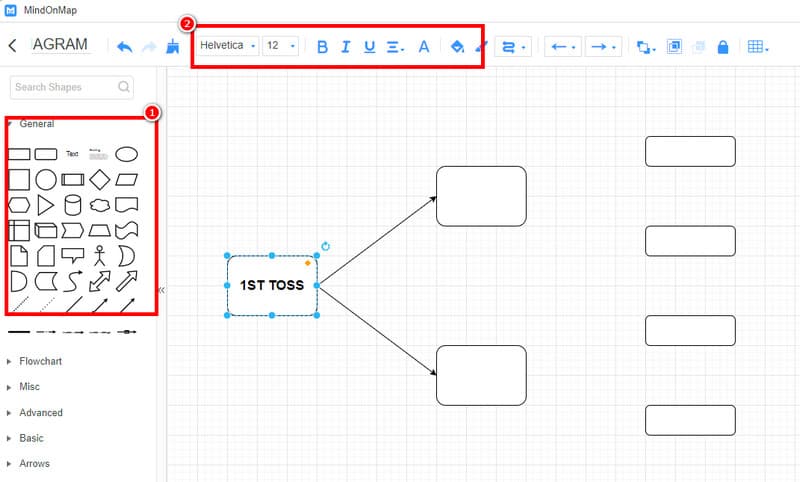Screen dimensions: 800x482
Task: Open the insert table dropdown
Action: point(758,47)
